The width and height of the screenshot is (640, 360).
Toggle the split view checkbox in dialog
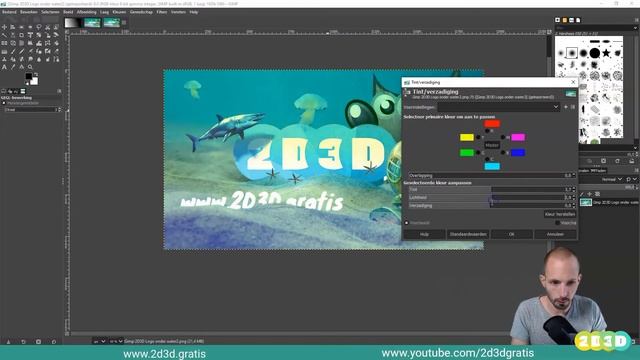[x=558, y=223]
